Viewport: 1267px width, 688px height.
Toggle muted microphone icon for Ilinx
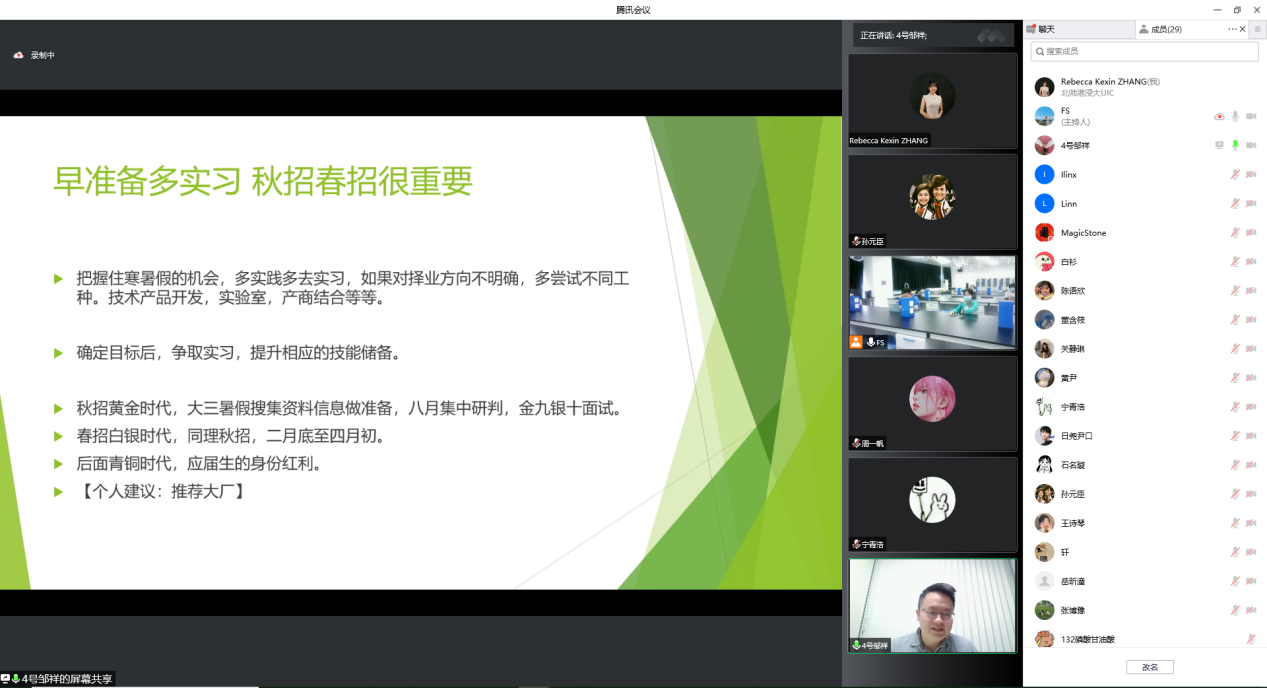coord(1236,175)
